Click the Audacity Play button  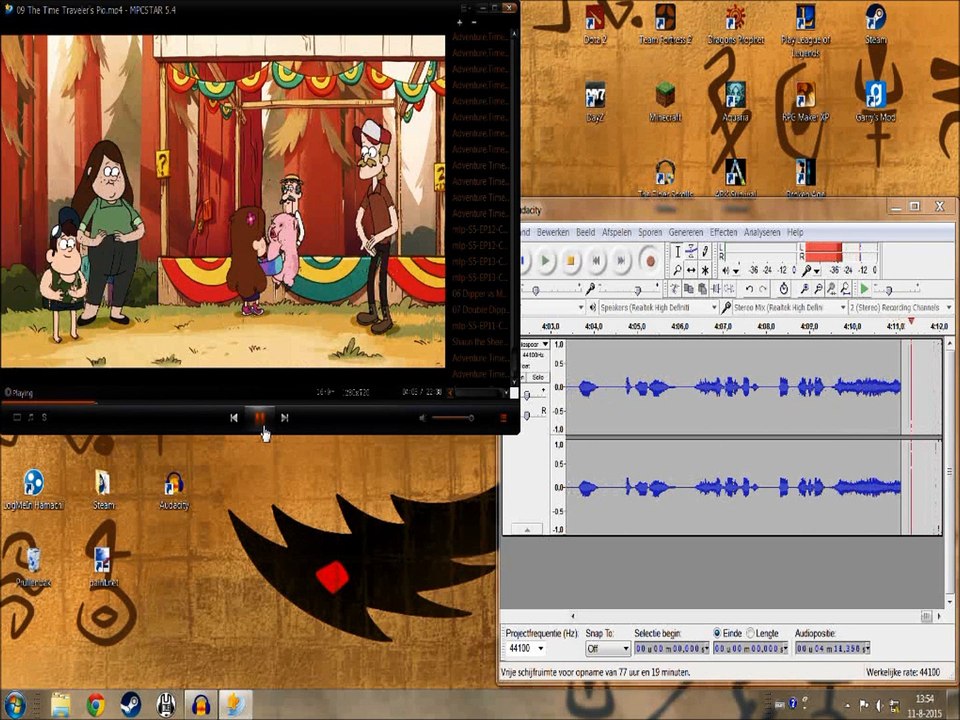click(545, 261)
